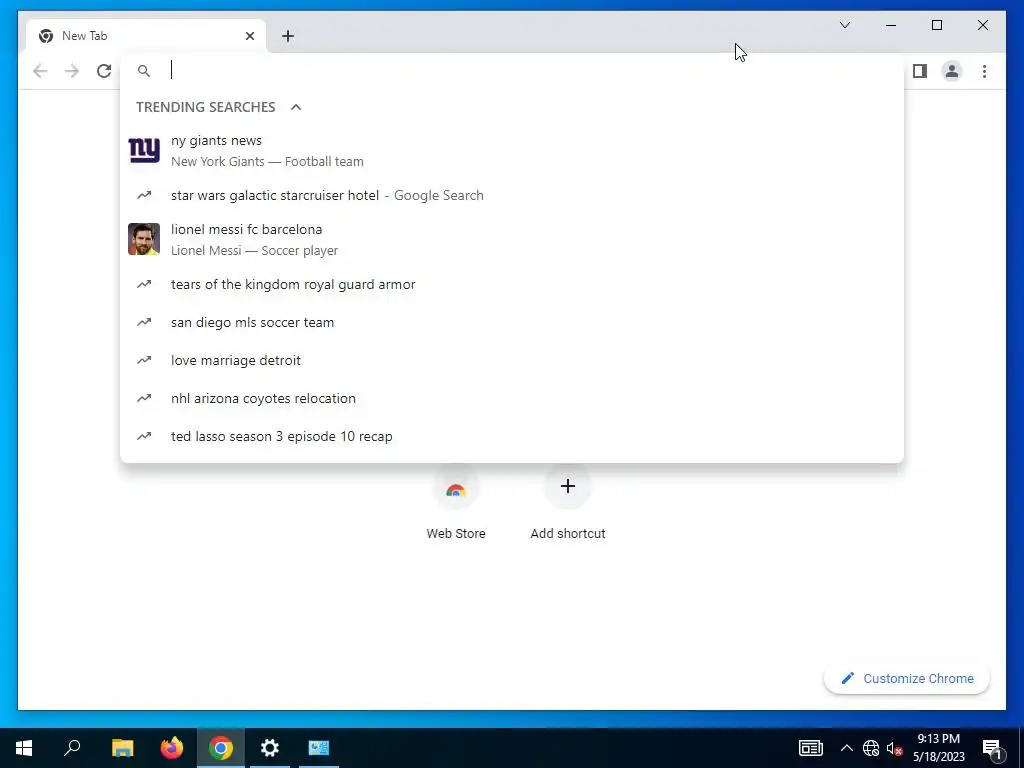Click the browser back arrow
The width and height of the screenshot is (1024, 768).
[x=40, y=71]
